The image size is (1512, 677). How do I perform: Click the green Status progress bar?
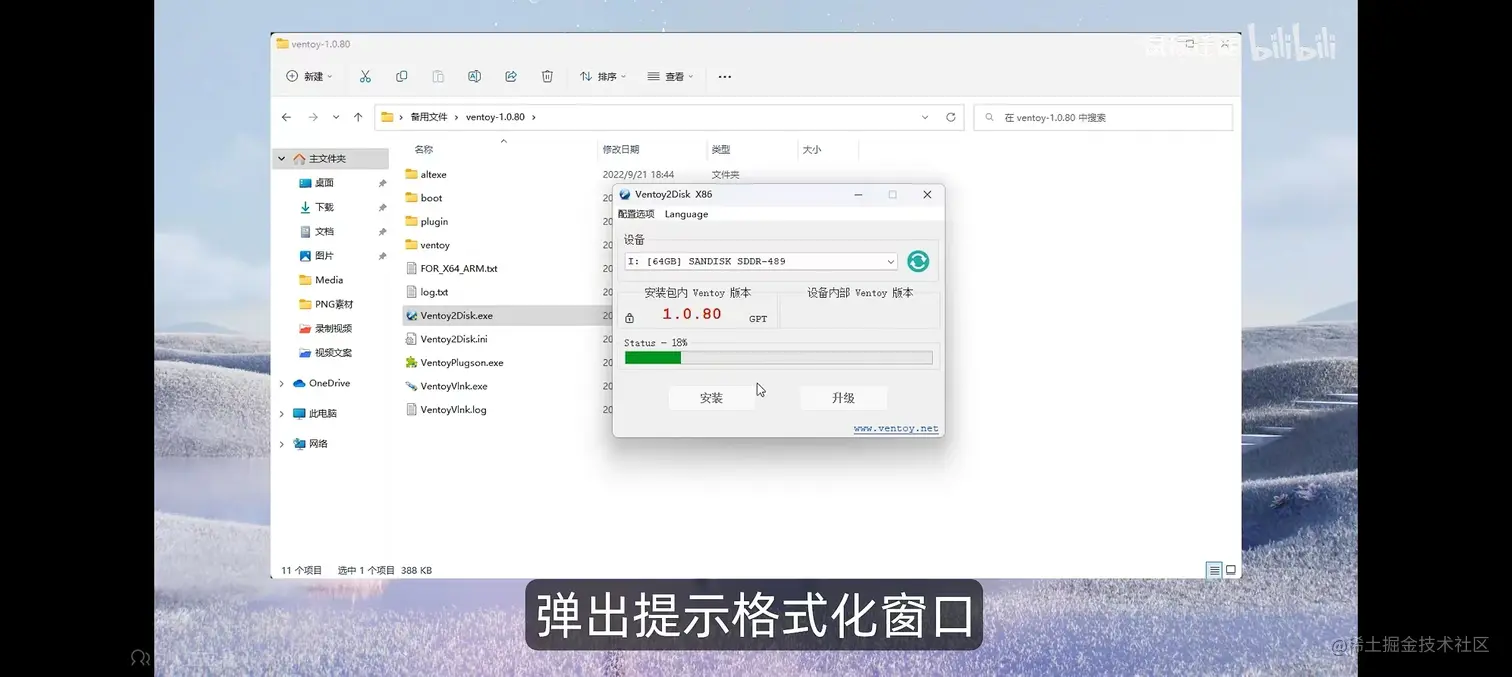pyautogui.click(x=778, y=357)
